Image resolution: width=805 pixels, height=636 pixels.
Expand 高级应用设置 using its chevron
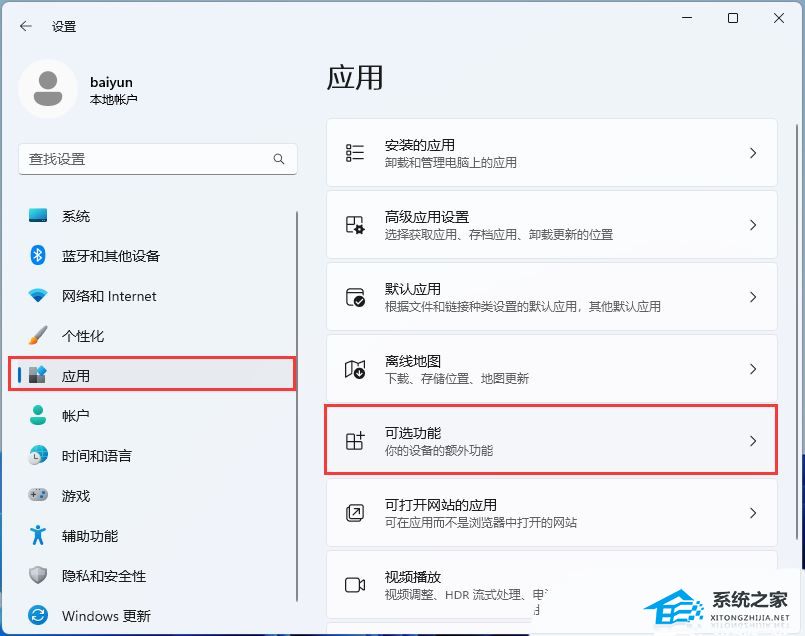click(753, 225)
